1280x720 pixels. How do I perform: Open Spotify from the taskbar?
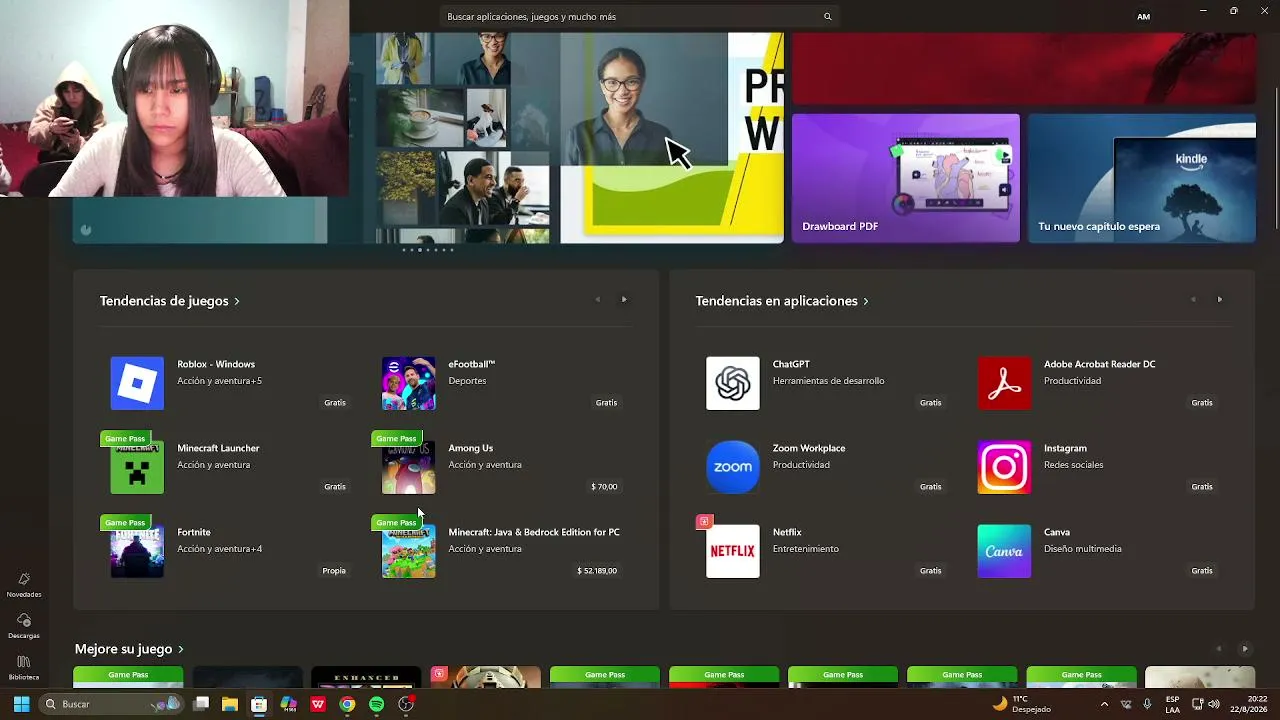click(376, 704)
